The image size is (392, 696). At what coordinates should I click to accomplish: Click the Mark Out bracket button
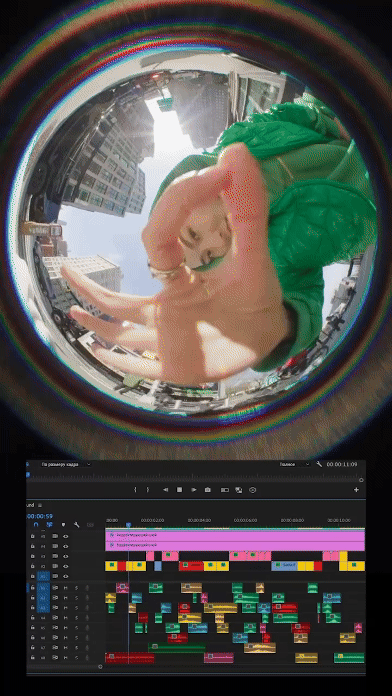(x=148, y=490)
